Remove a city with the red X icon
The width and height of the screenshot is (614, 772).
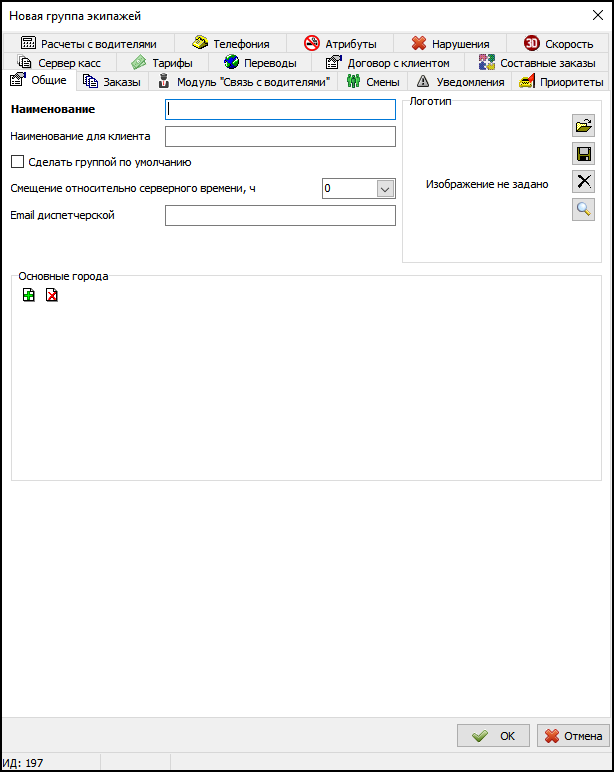point(51,295)
